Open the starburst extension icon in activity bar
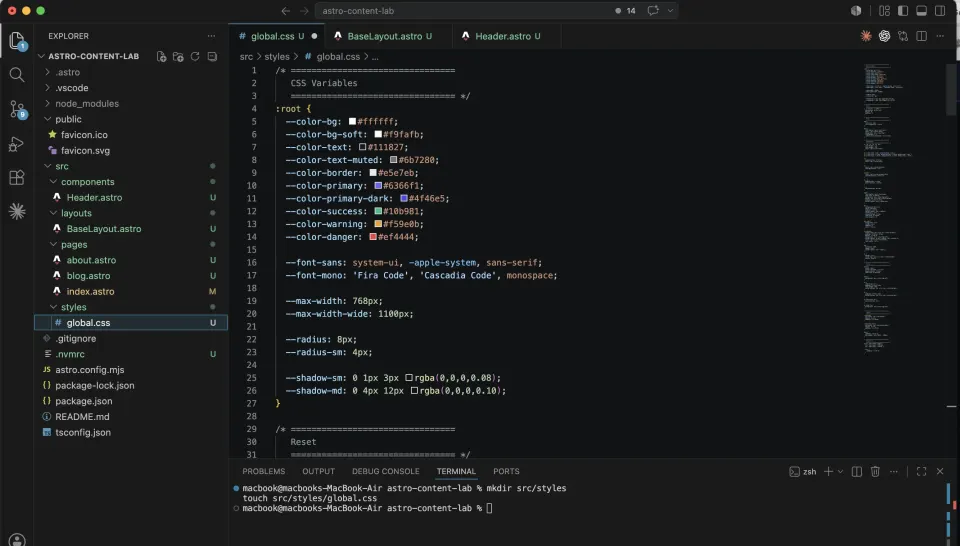The height and width of the screenshot is (546, 960). click(x=17, y=211)
